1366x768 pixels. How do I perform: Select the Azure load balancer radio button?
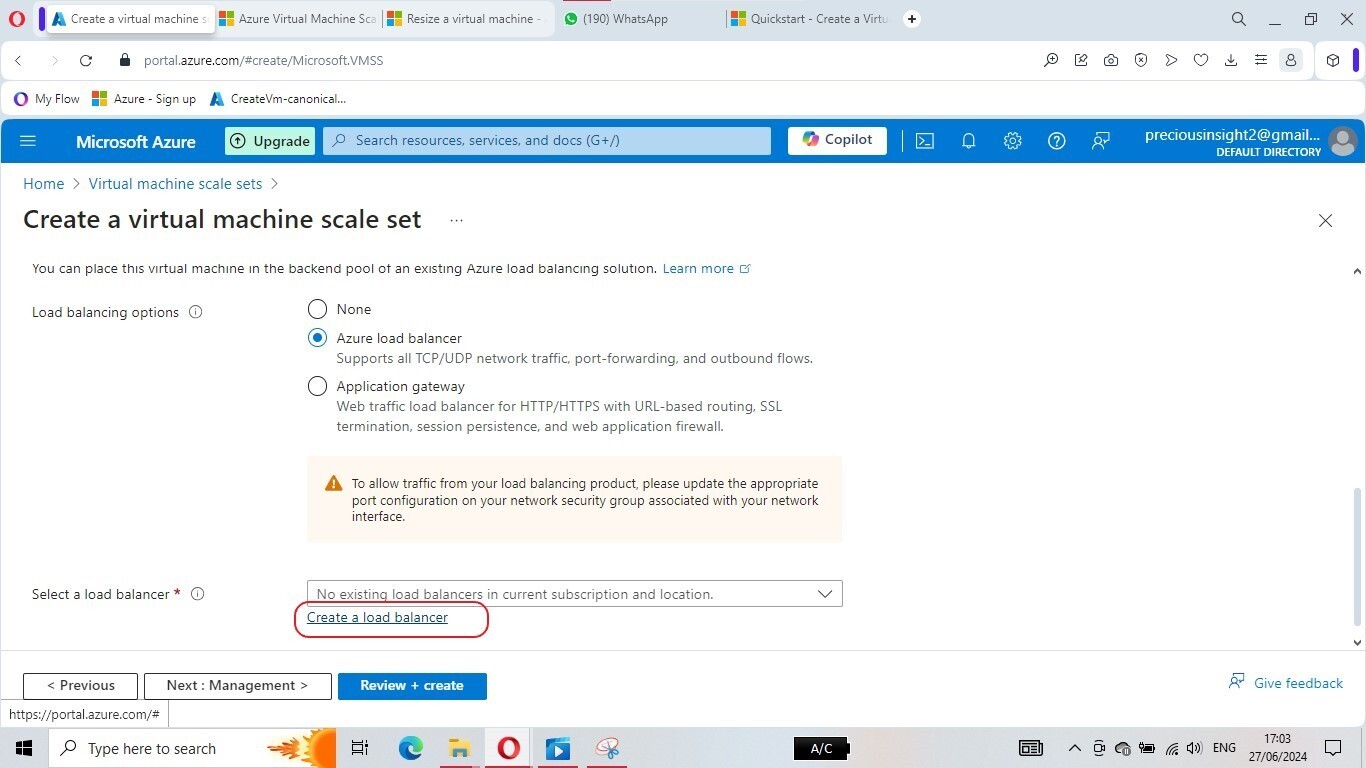[x=317, y=338]
